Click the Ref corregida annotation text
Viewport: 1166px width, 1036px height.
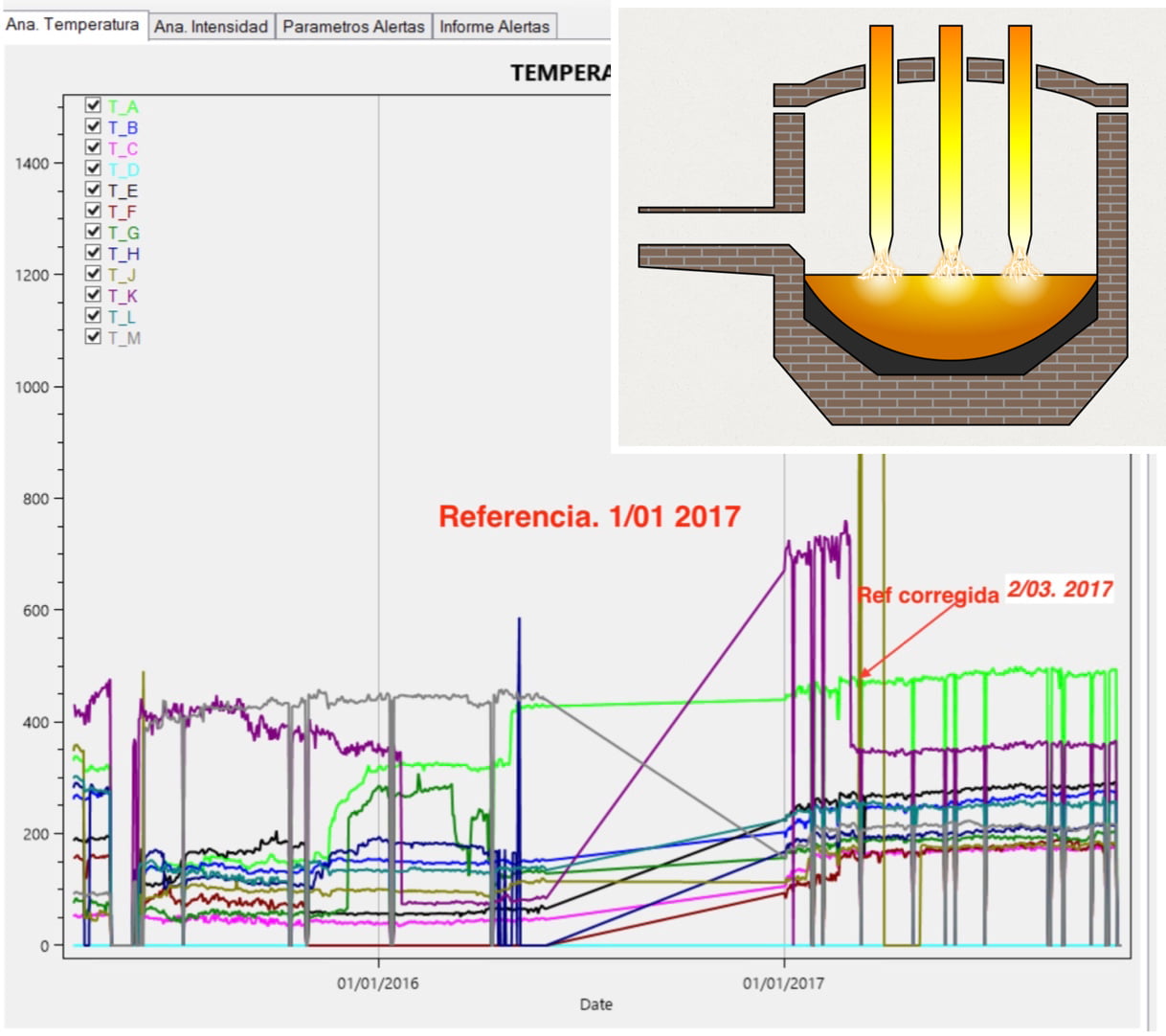coord(928,596)
